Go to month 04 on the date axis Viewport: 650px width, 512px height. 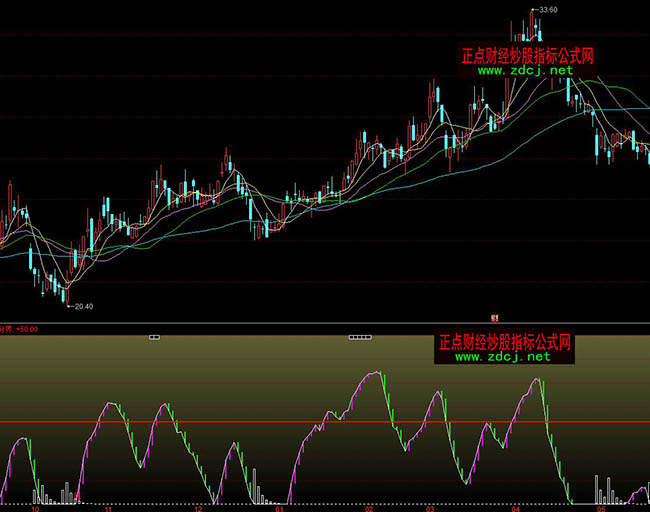point(515,508)
